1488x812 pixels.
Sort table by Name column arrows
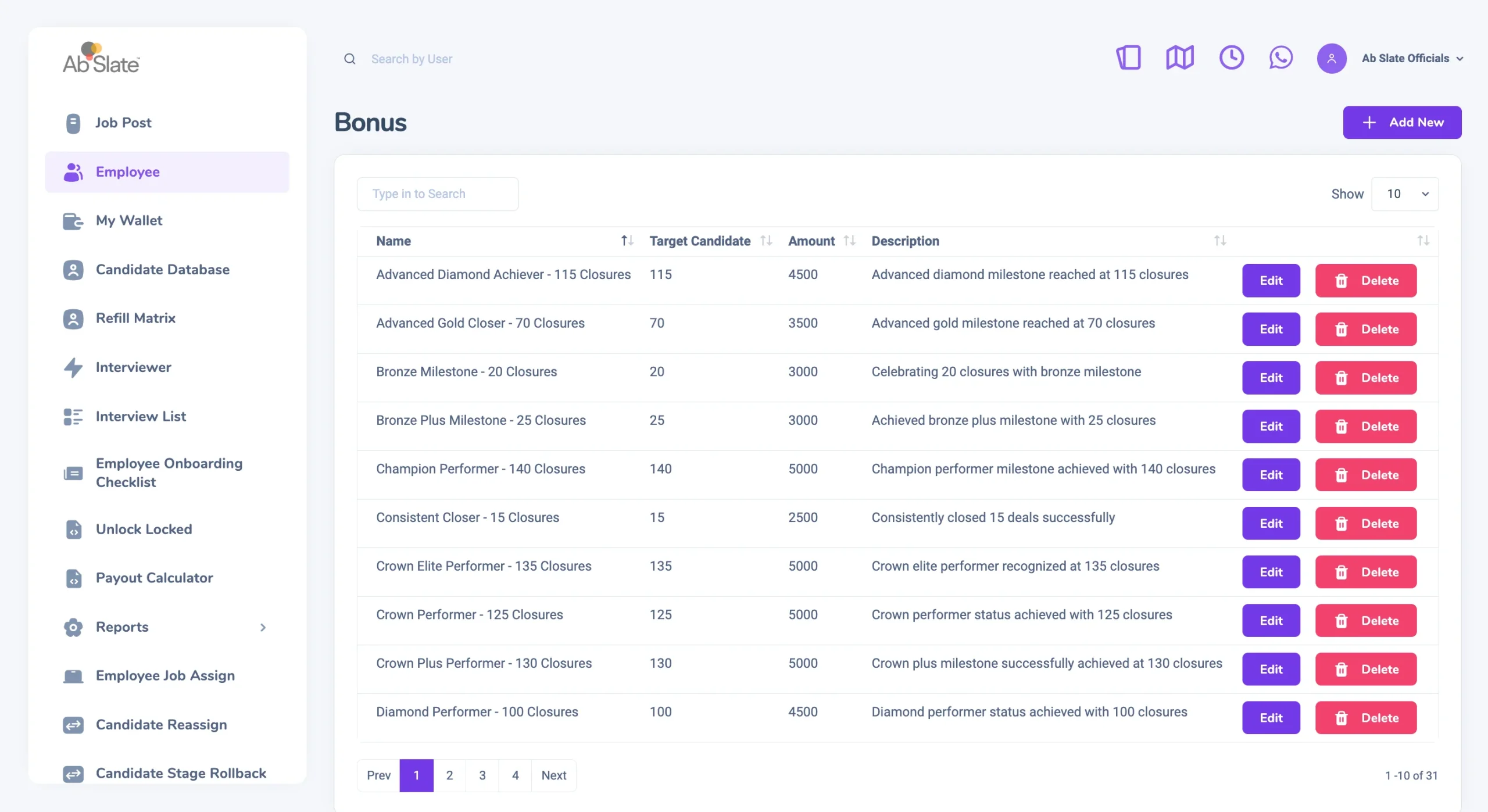pos(627,241)
